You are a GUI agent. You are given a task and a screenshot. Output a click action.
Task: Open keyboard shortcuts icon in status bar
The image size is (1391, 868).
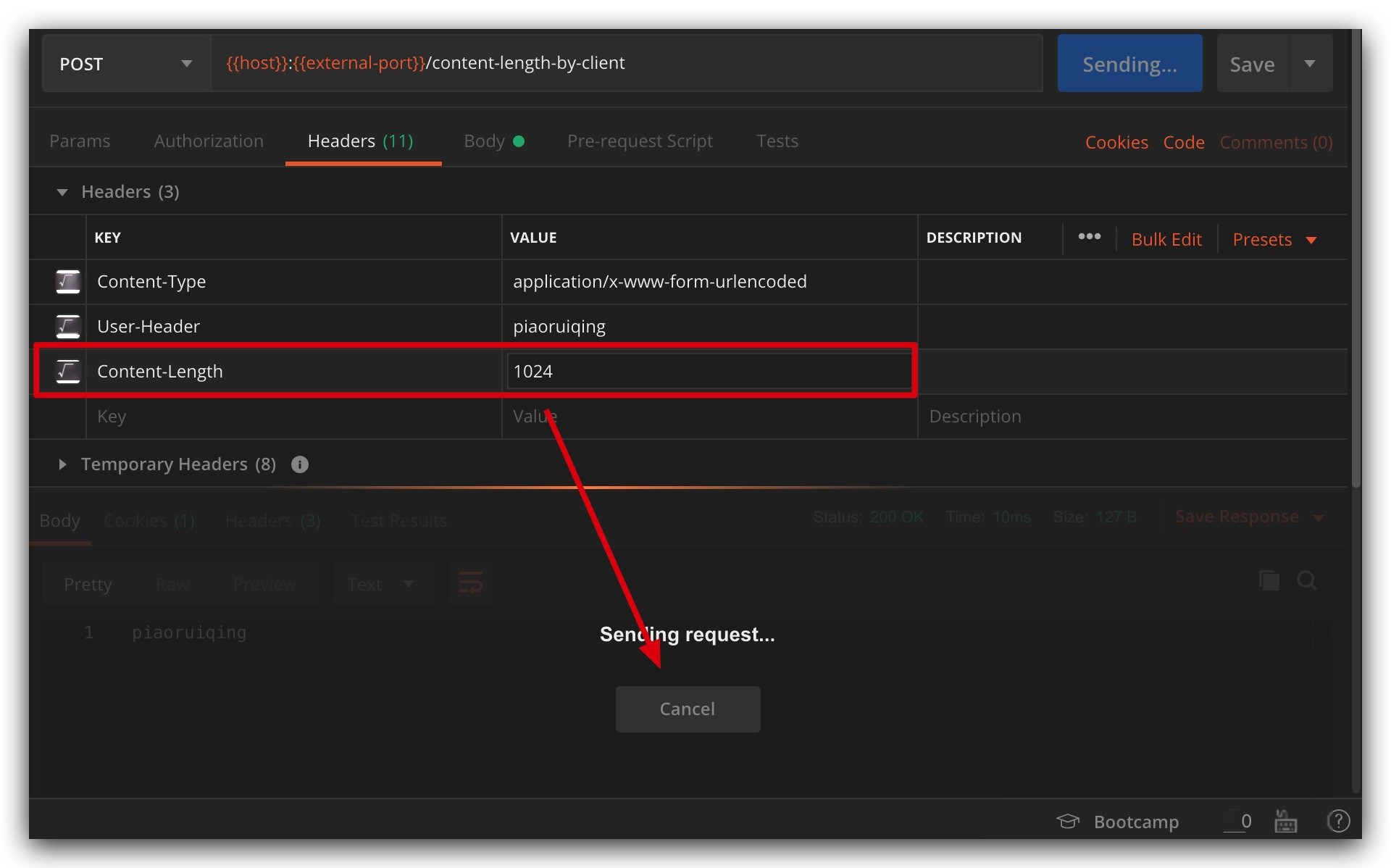pyautogui.click(x=1285, y=821)
